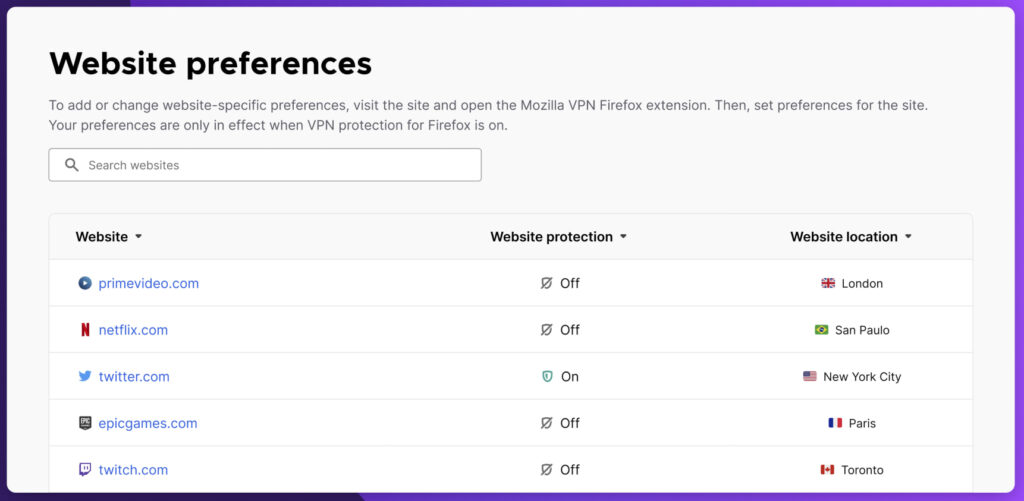Viewport: 1024px width, 501px height.
Task: Toggle protection Off status for primevideo.com
Action: (560, 283)
